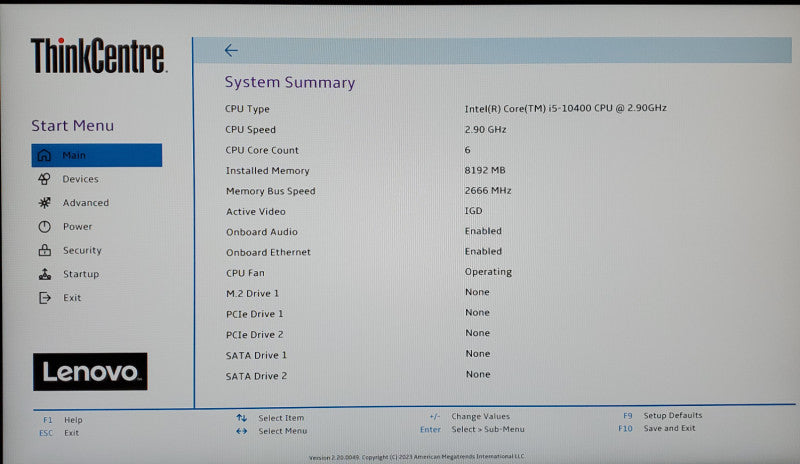Click the System Summary heading
This screenshot has height=464, width=800.
(290, 82)
